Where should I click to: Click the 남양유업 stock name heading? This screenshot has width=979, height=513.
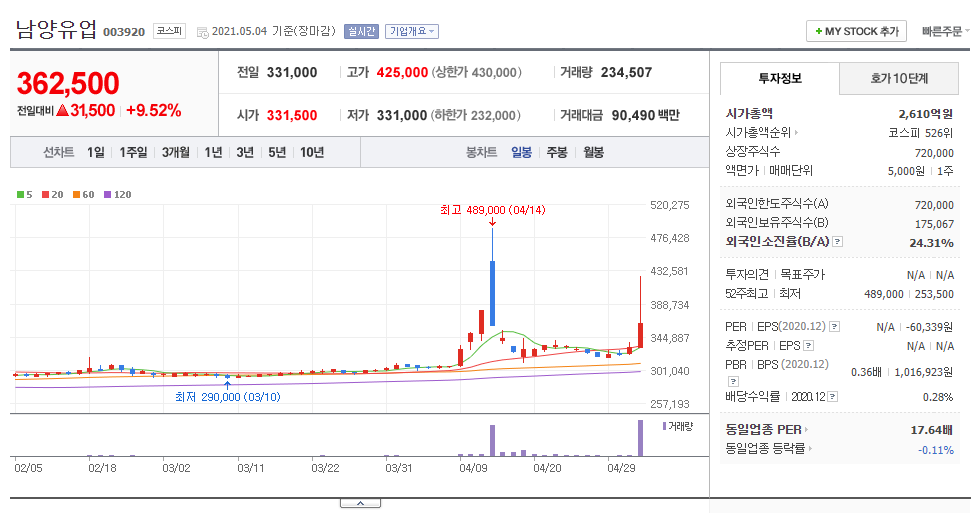tap(56, 29)
